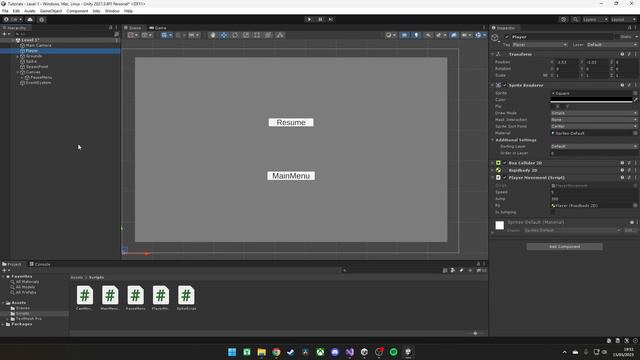Open tool handle pivot dropdown
This screenshot has height=360, width=640.
133,35
